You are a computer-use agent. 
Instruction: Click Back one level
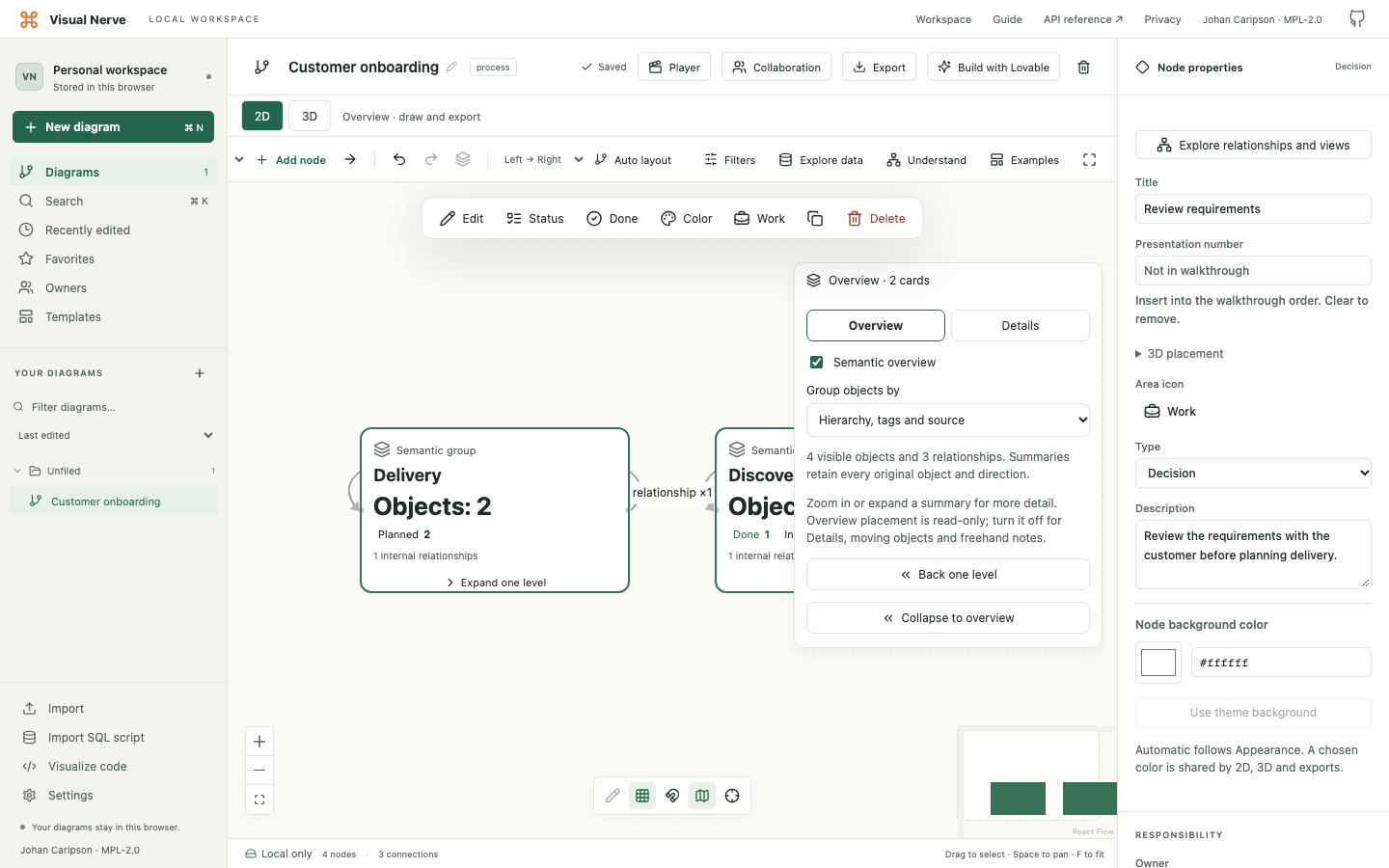click(948, 574)
